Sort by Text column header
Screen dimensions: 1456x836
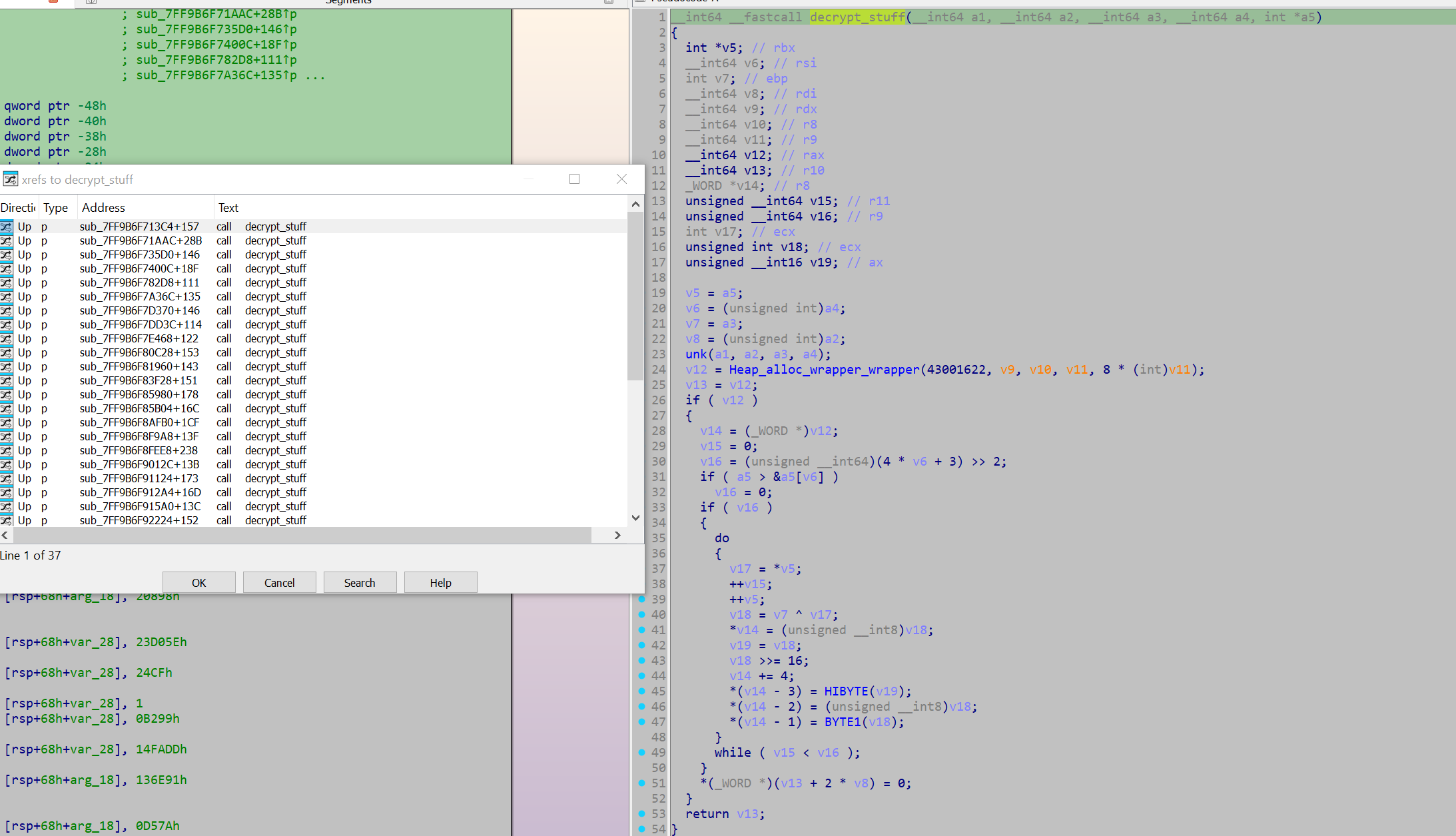click(228, 208)
